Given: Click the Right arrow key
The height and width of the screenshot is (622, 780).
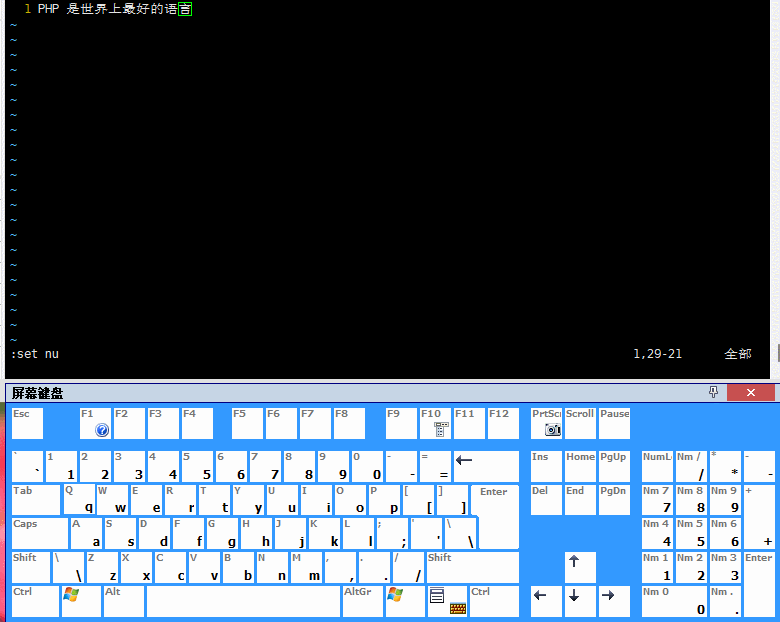Looking at the screenshot, I should point(614,601).
